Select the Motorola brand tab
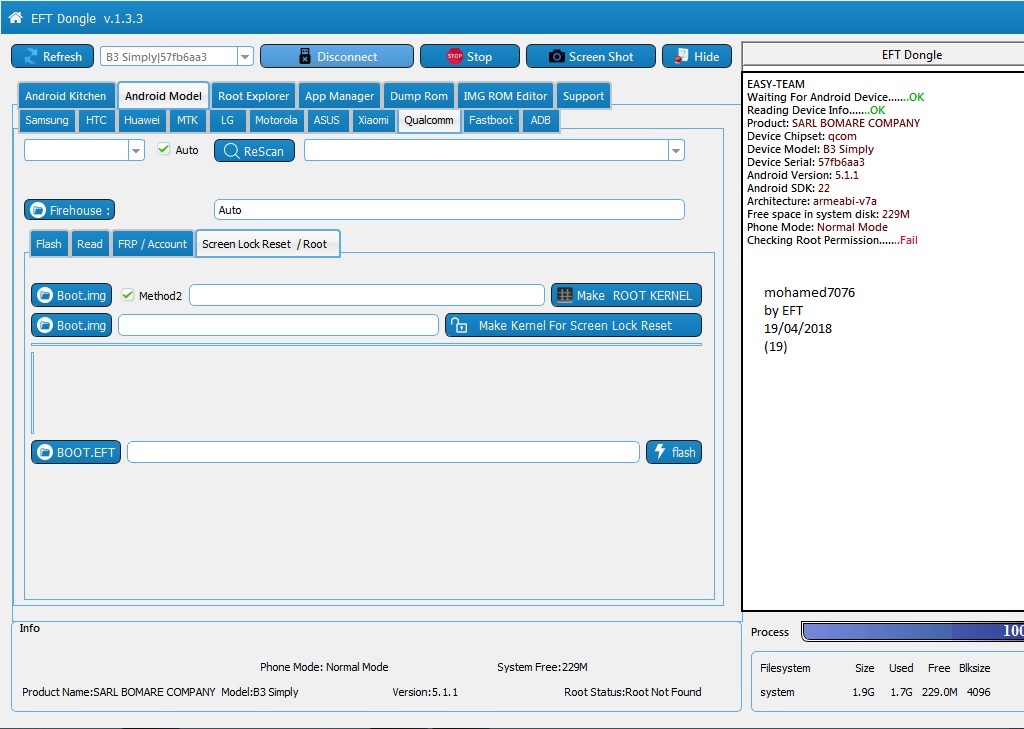The height and width of the screenshot is (729, 1024). click(276, 120)
